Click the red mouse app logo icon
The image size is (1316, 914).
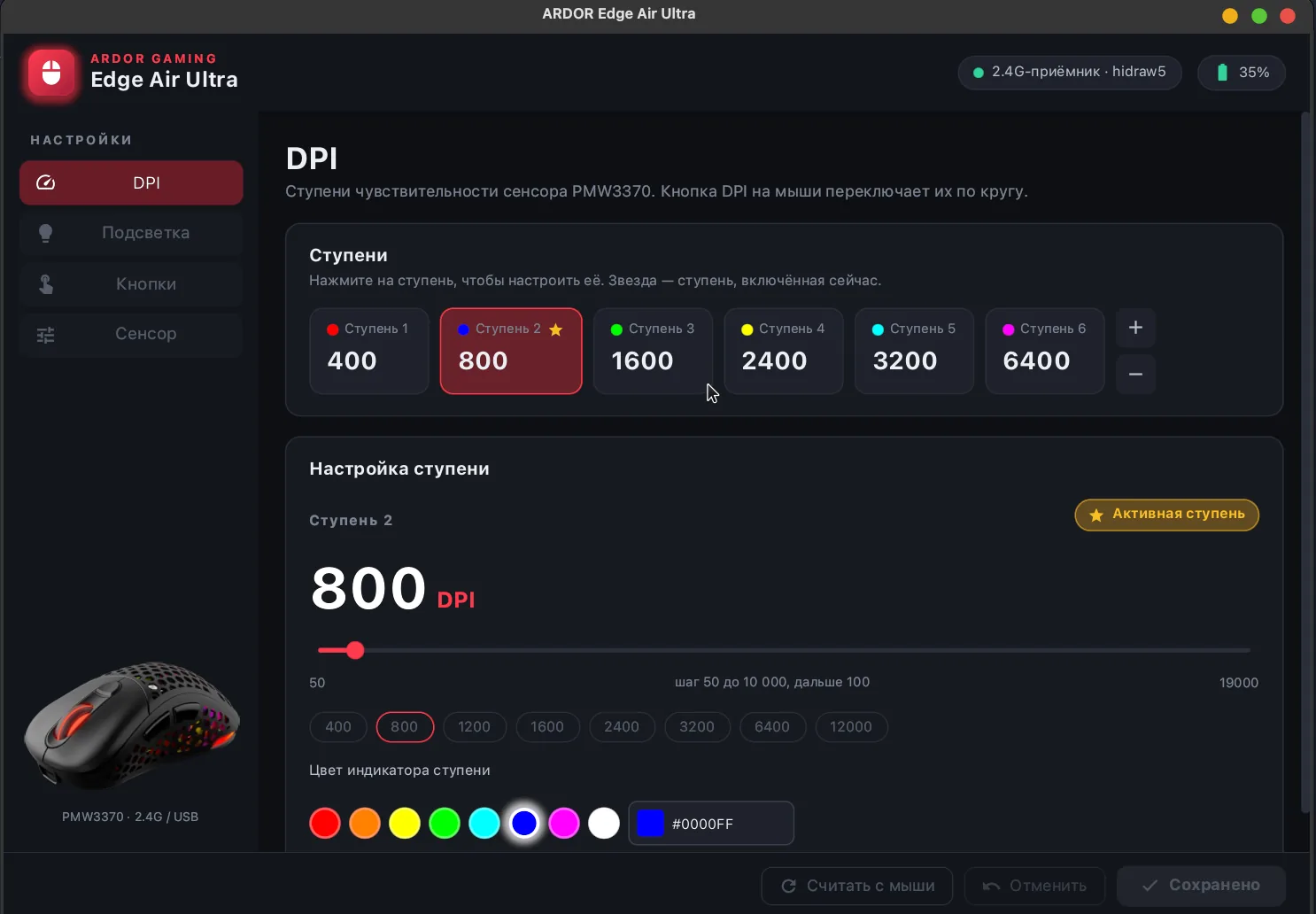point(51,73)
